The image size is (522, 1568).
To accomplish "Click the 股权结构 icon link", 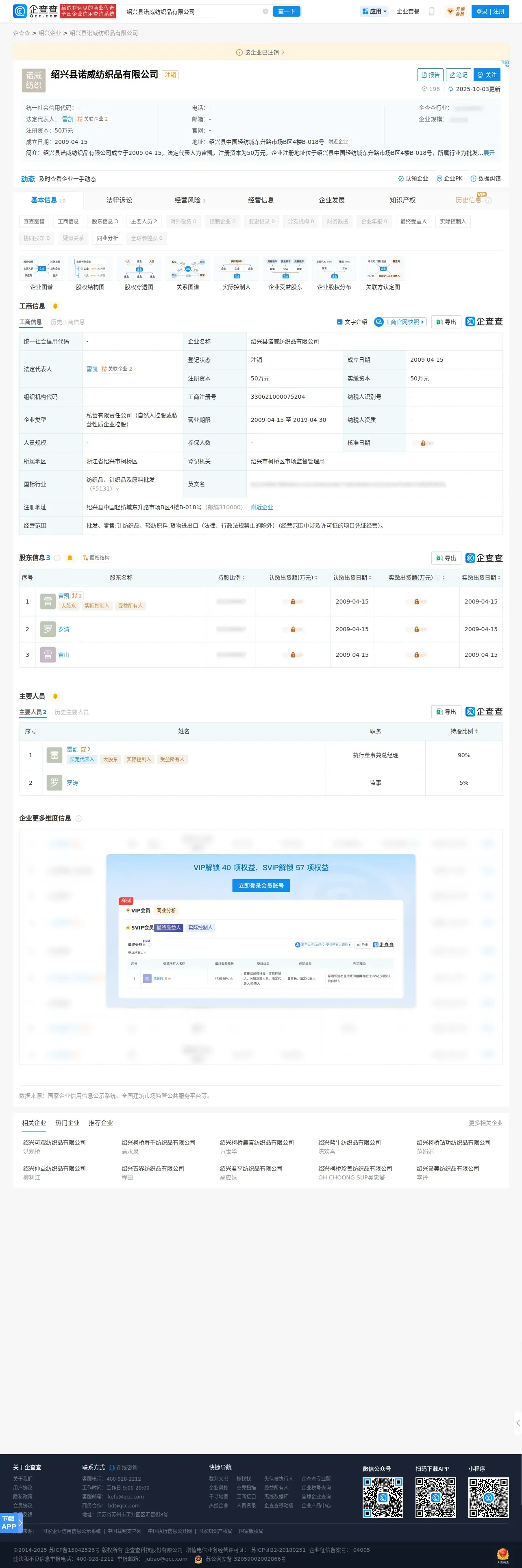I will coord(96,558).
